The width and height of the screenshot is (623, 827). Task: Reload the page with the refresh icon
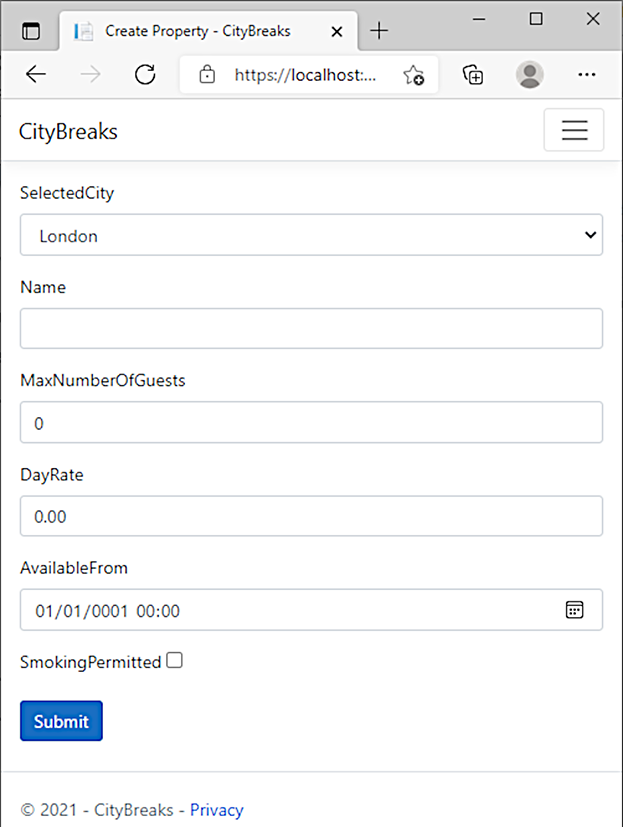coord(145,74)
